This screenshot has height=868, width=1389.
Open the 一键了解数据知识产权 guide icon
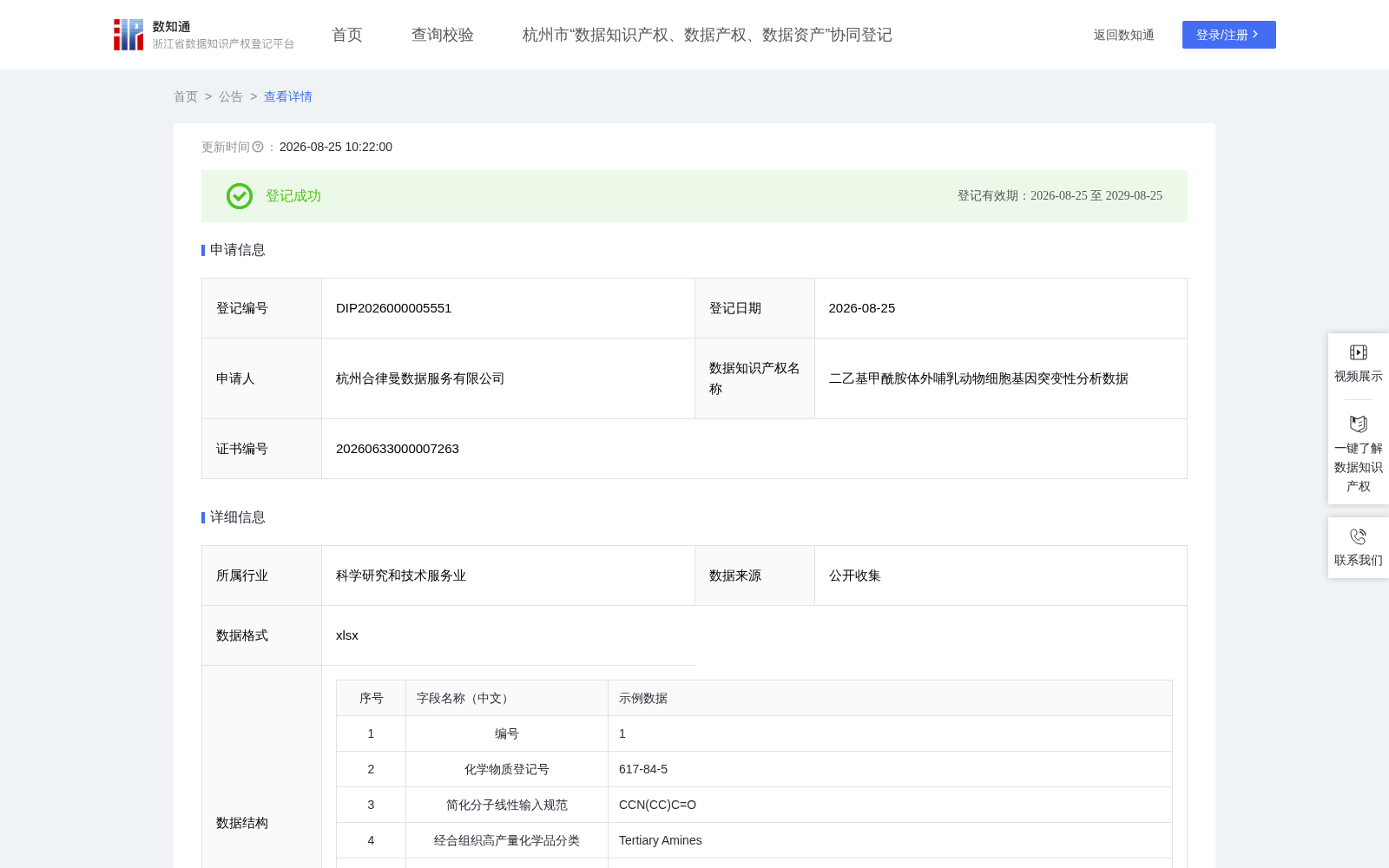1359,424
